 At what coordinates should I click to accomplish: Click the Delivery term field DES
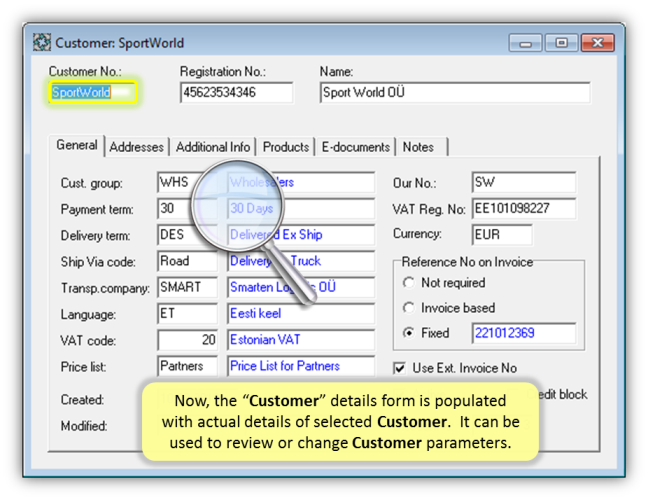click(187, 235)
